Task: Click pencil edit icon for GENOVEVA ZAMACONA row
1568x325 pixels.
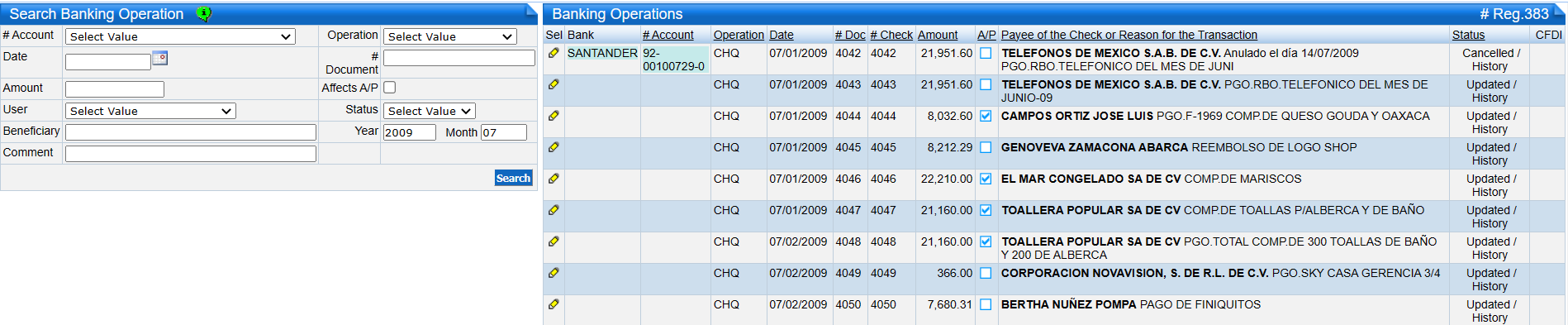Action: click(554, 147)
